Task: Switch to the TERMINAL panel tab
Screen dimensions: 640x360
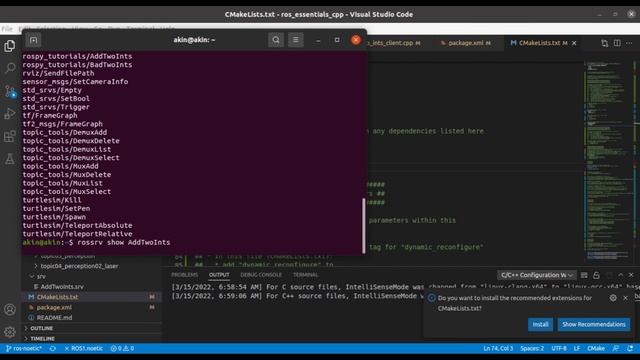Action: pos(305,275)
